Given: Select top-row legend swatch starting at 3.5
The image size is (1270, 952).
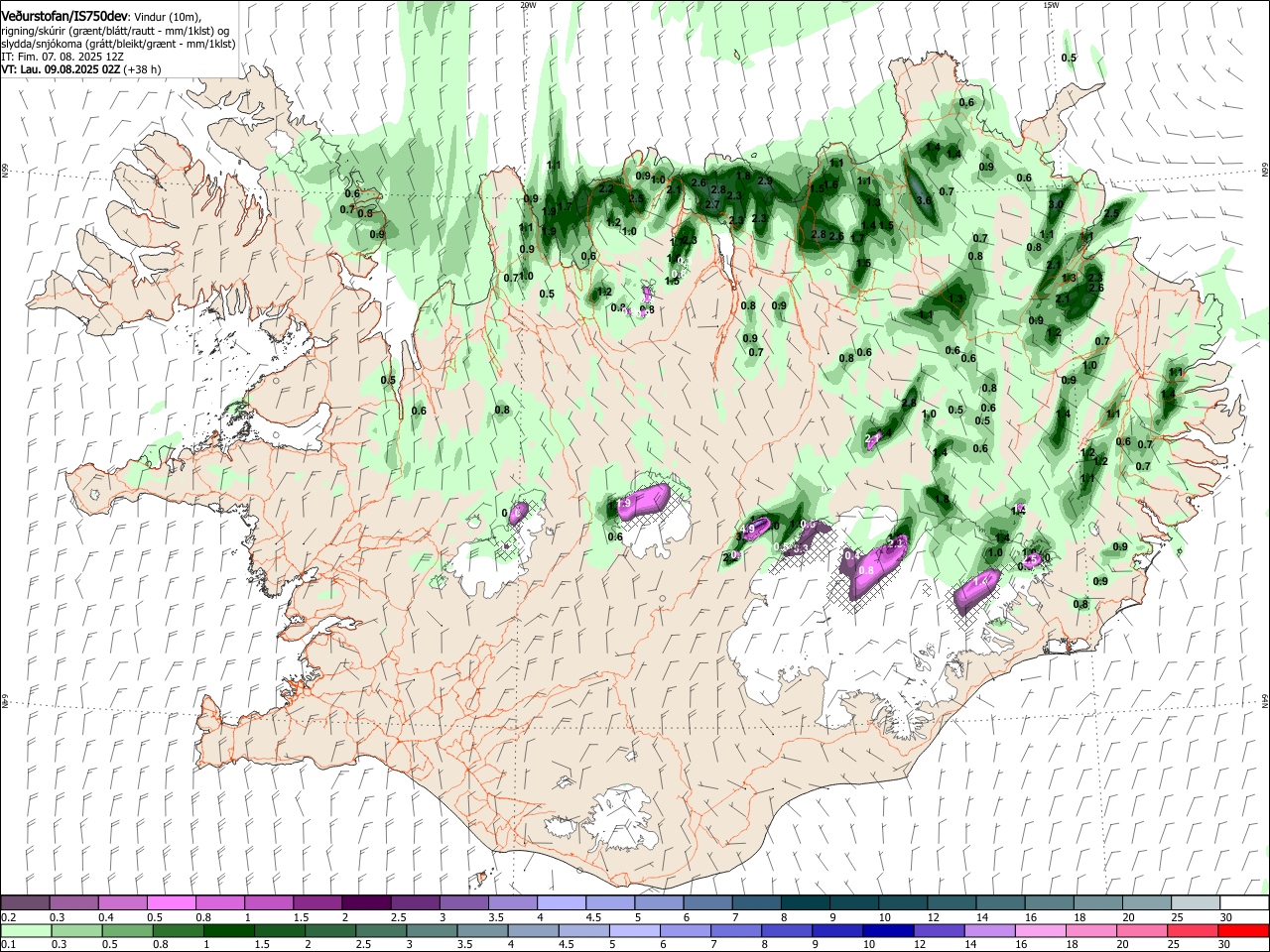Looking at the screenshot, I should pos(512,903).
